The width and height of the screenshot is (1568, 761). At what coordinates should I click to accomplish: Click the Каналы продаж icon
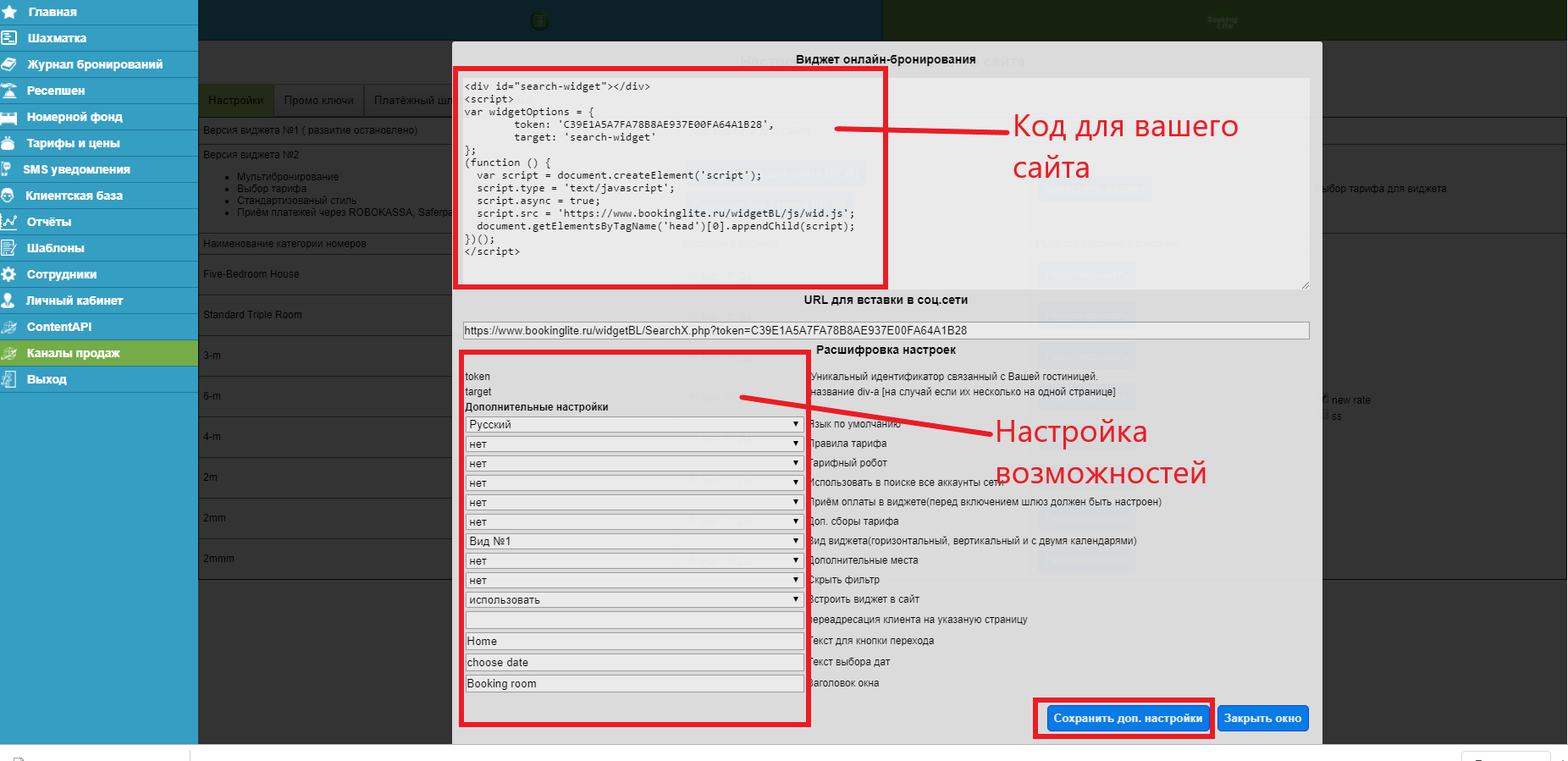9,353
